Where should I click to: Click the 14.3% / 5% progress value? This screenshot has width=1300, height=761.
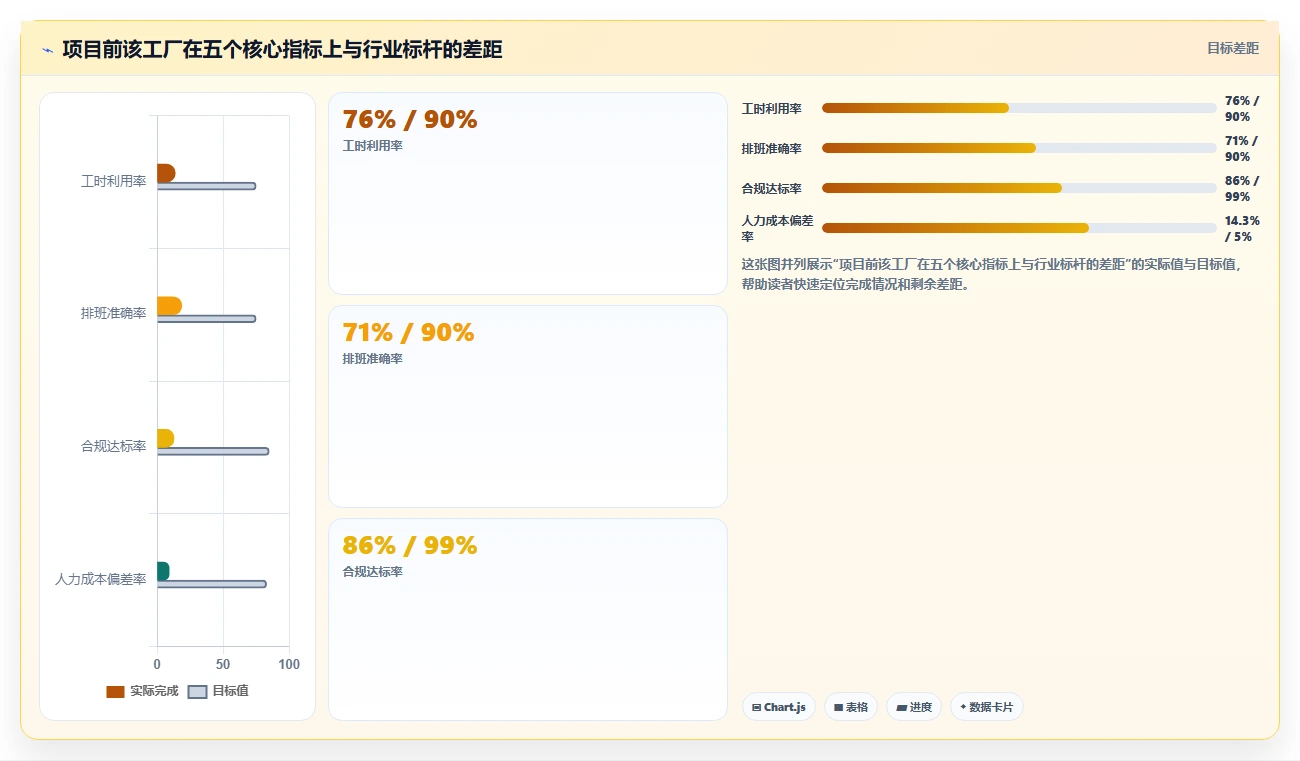1242,228
